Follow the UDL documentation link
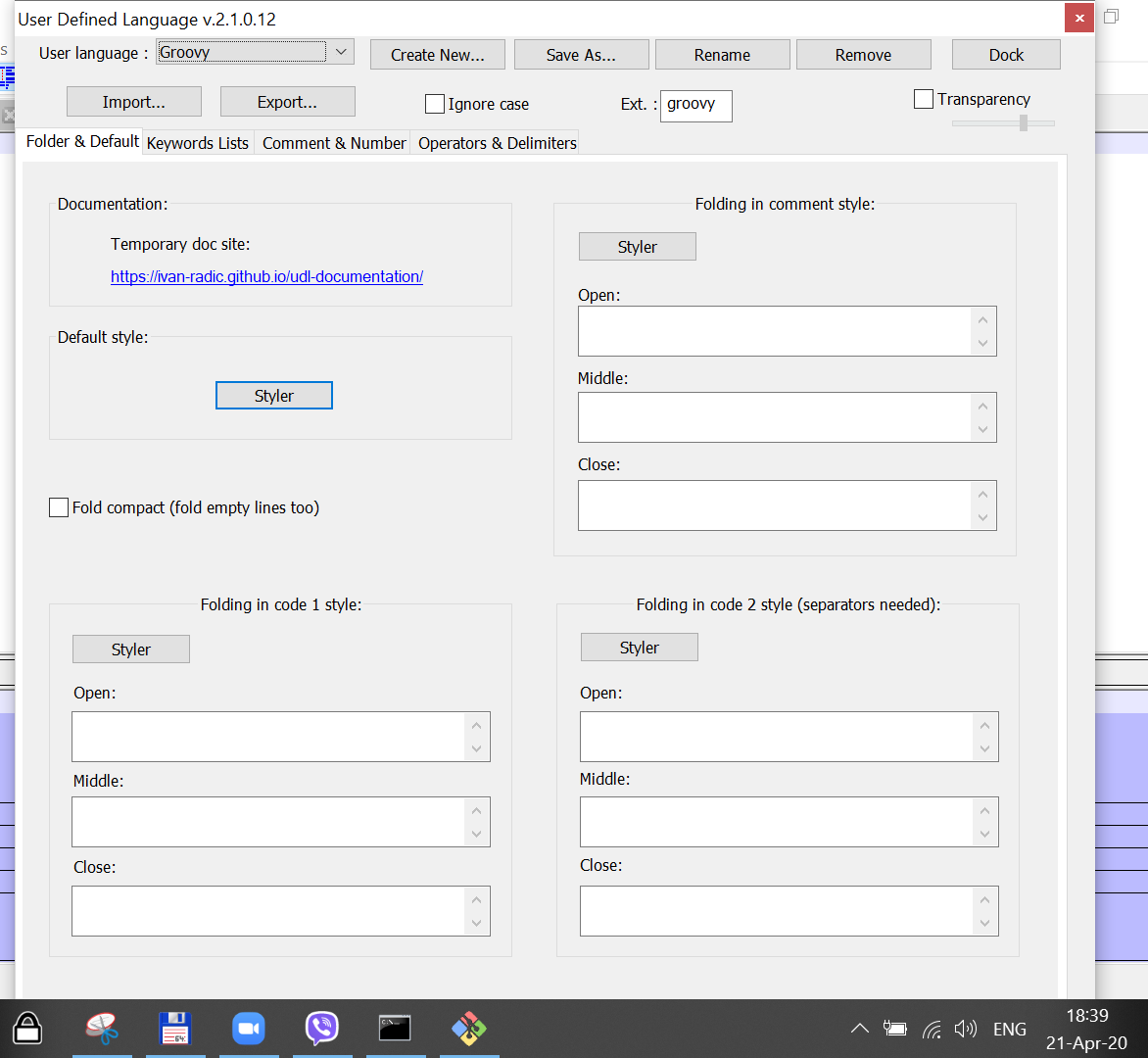The height and width of the screenshot is (1058, 1148). [266, 276]
